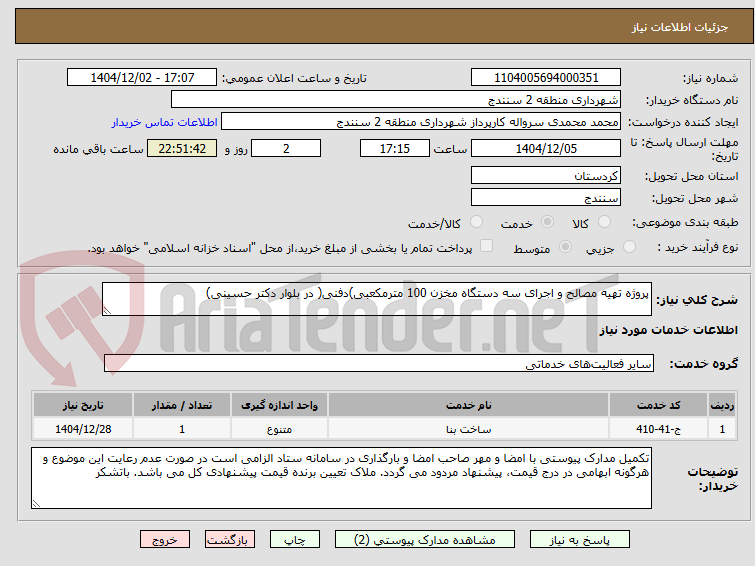Click the date cell 1404/12/28
Image resolution: width=755 pixels, height=566 pixels.
click(83, 429)
